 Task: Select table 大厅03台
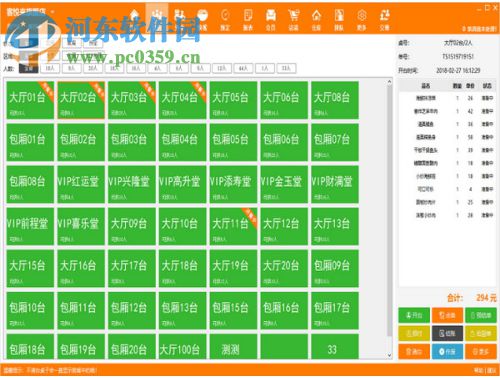pyautogui.click(x=132, y=100)
